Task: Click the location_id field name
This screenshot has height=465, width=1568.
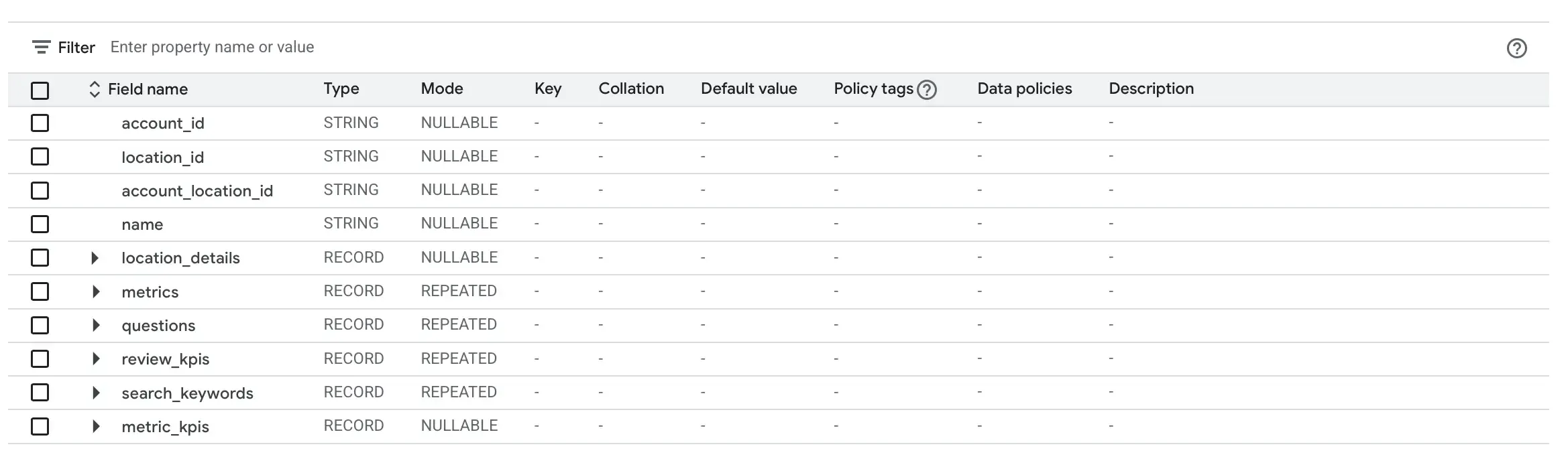Action: tap(163, 157)
